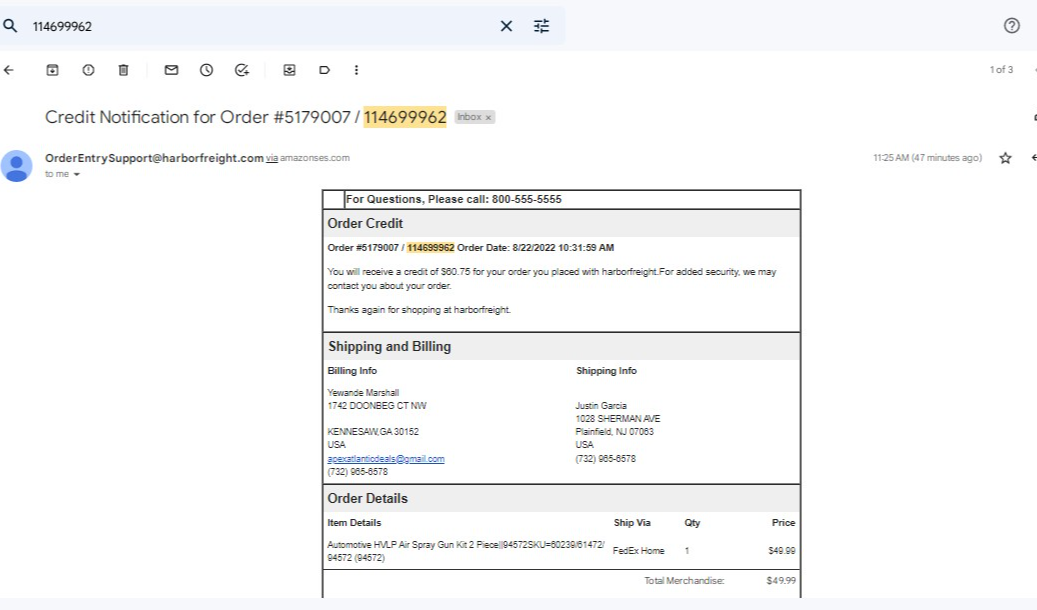The height and width of the screenshot is (610, 1037).
Task: Click 'Billing Info' label
Action: point(352,370)
